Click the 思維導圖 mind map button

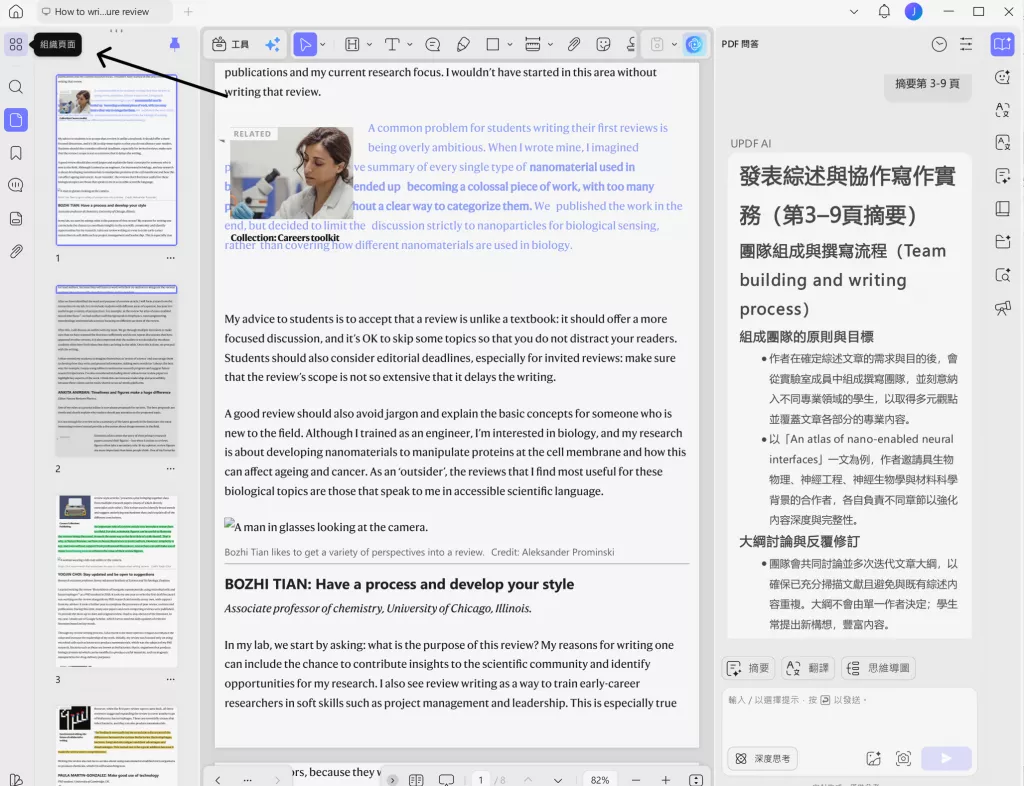[x=879, y=668]
